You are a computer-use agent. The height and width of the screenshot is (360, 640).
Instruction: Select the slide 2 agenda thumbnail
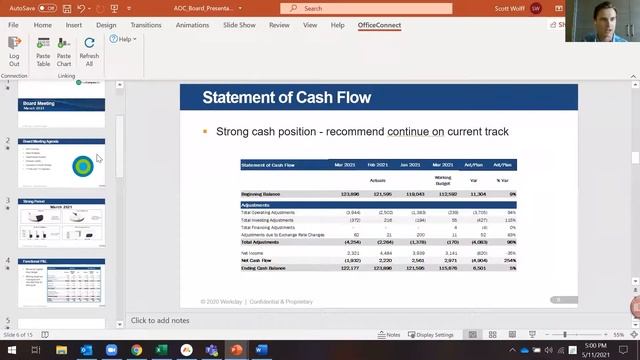tap(61, 163)
